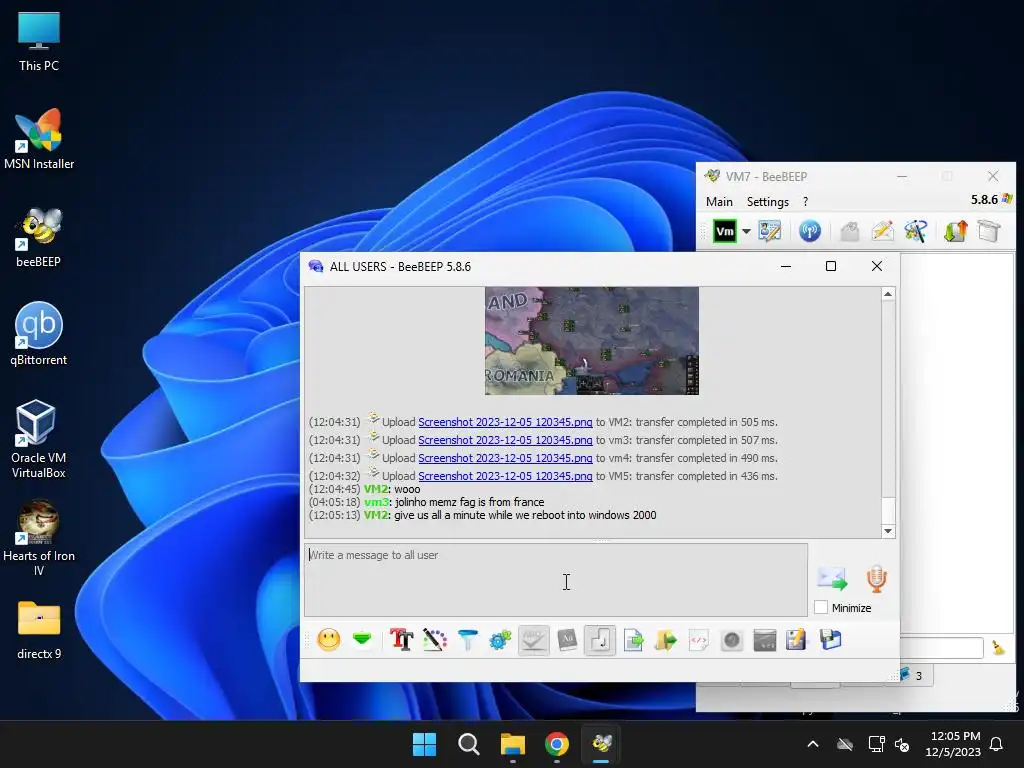Check the Minimize checkbox
The image size is (1024, 768).
(x=821, y=608)
